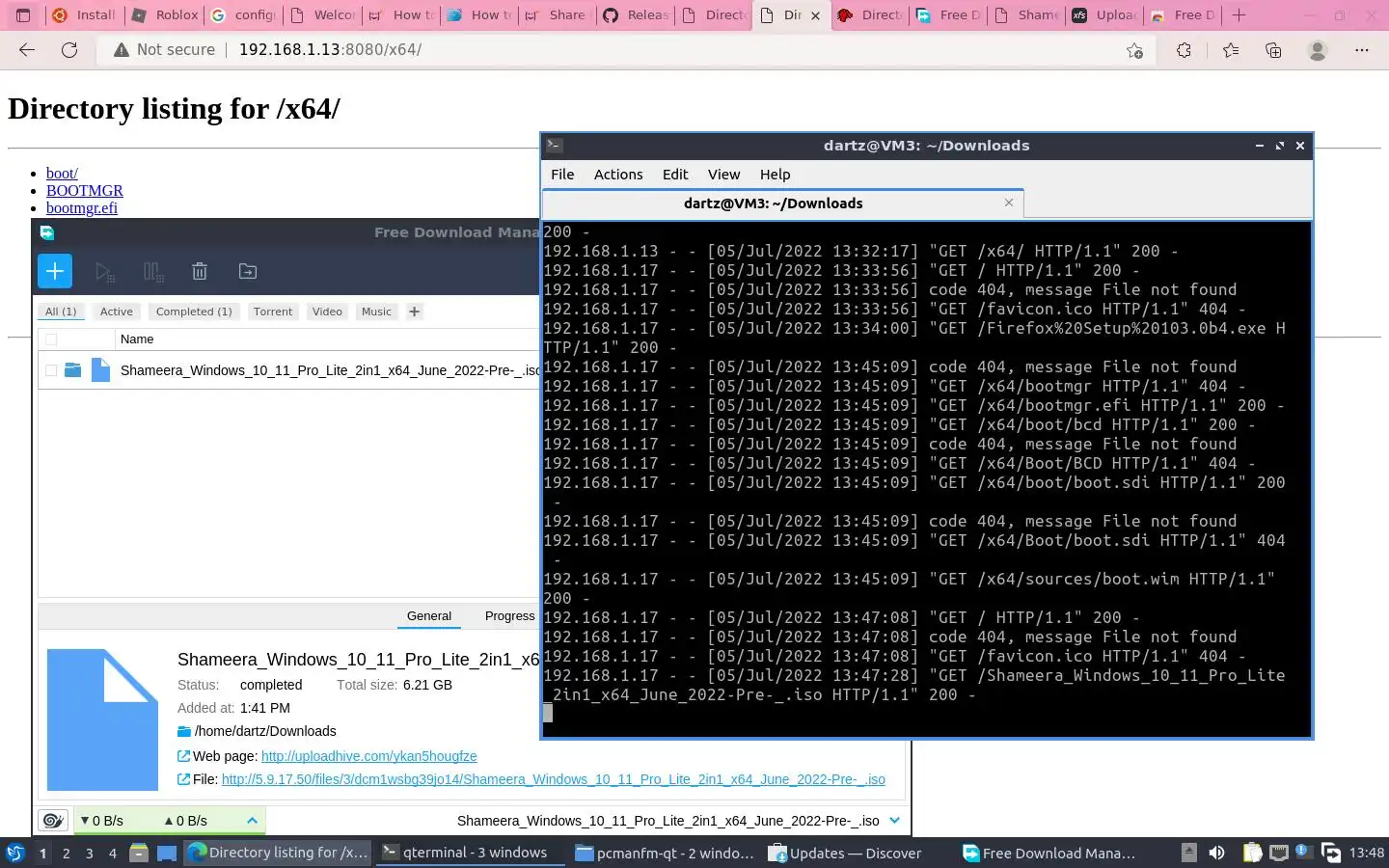Image resolution: width=1389 pixels, height=868 pixels.
Task: Click the pause downloads toolbar icon
Action: [153, 272]
